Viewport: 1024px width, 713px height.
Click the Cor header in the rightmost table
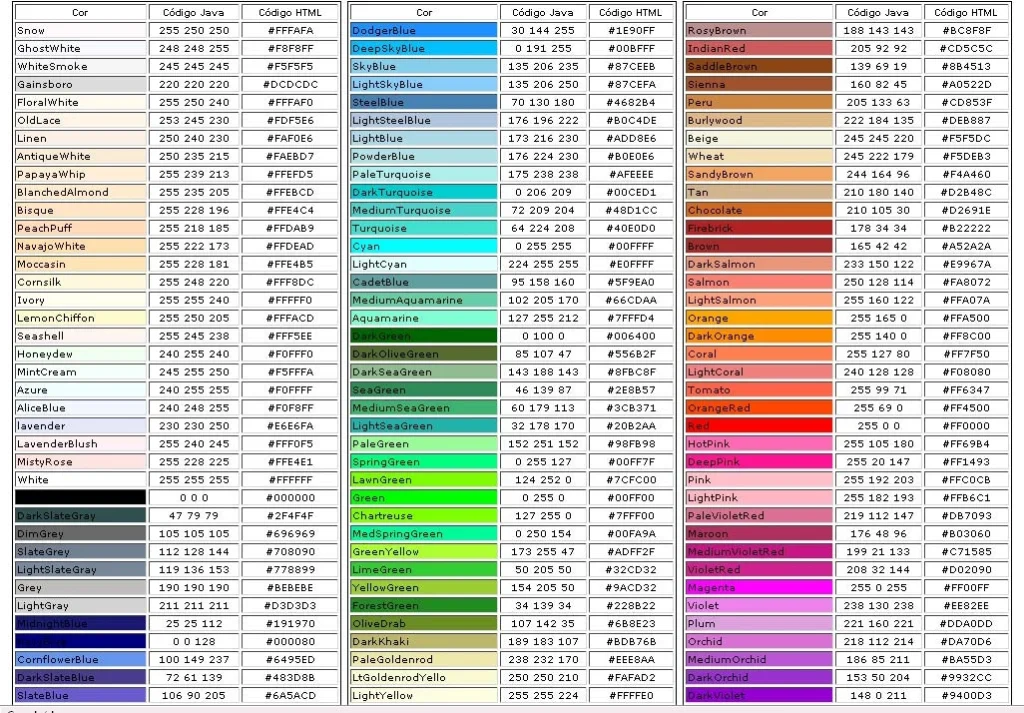pyautogui.click(x=758, y=13)
